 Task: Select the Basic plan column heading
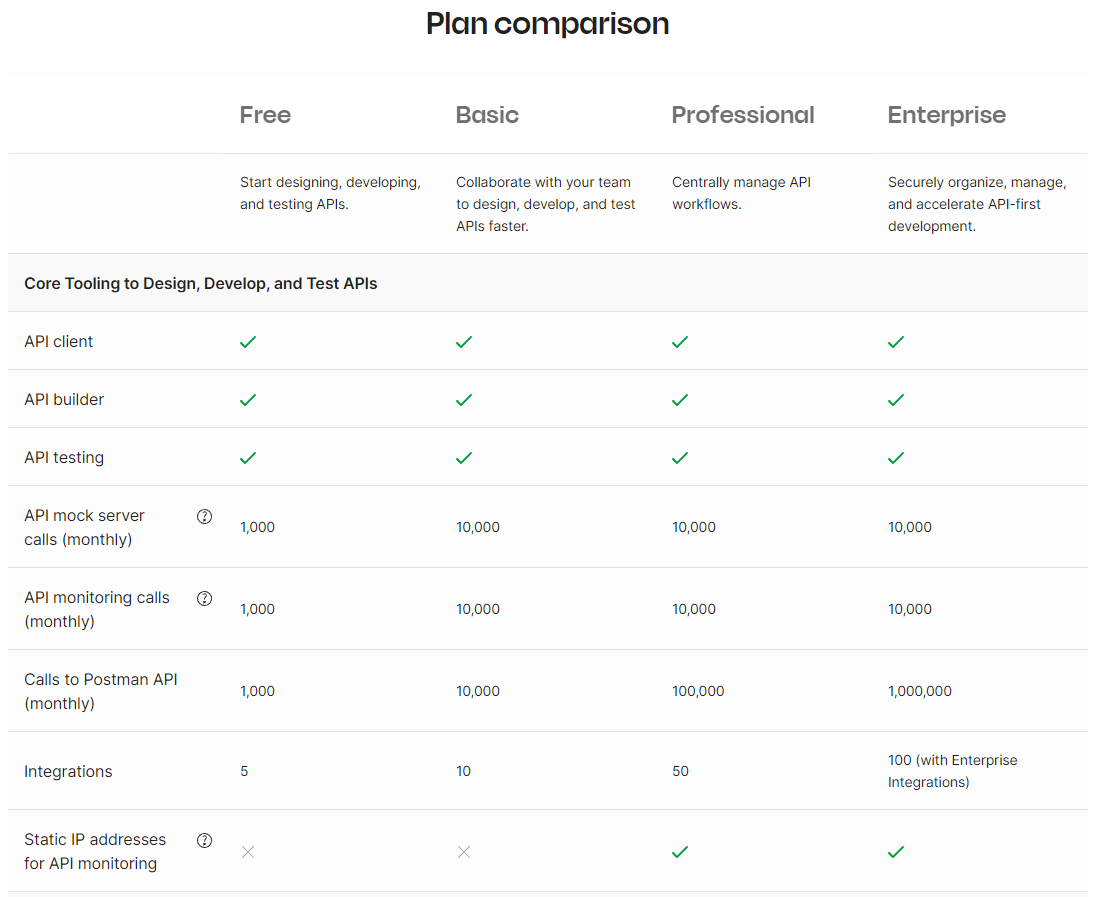[487, 115]
